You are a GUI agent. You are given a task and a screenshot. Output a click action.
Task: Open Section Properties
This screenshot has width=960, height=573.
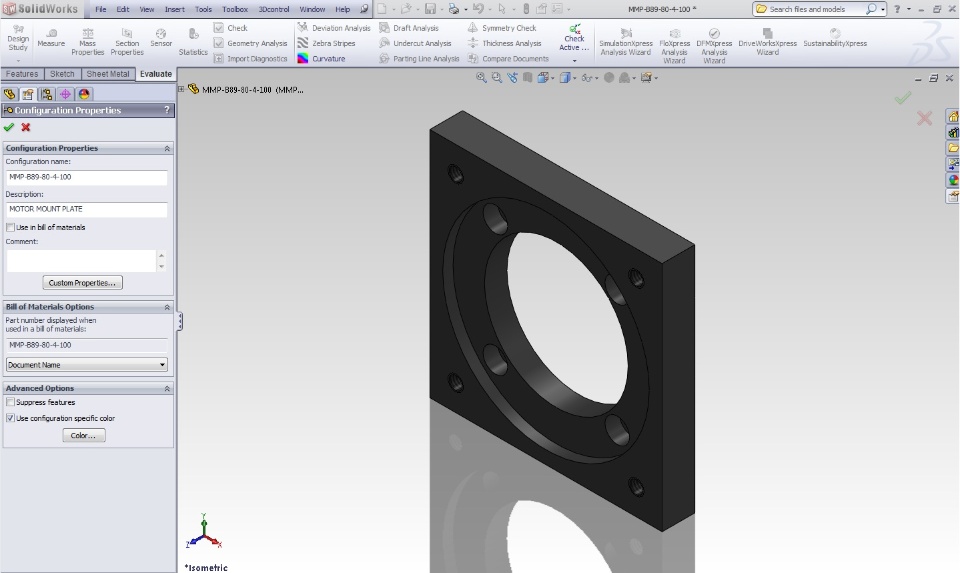(x=127, y=42)
